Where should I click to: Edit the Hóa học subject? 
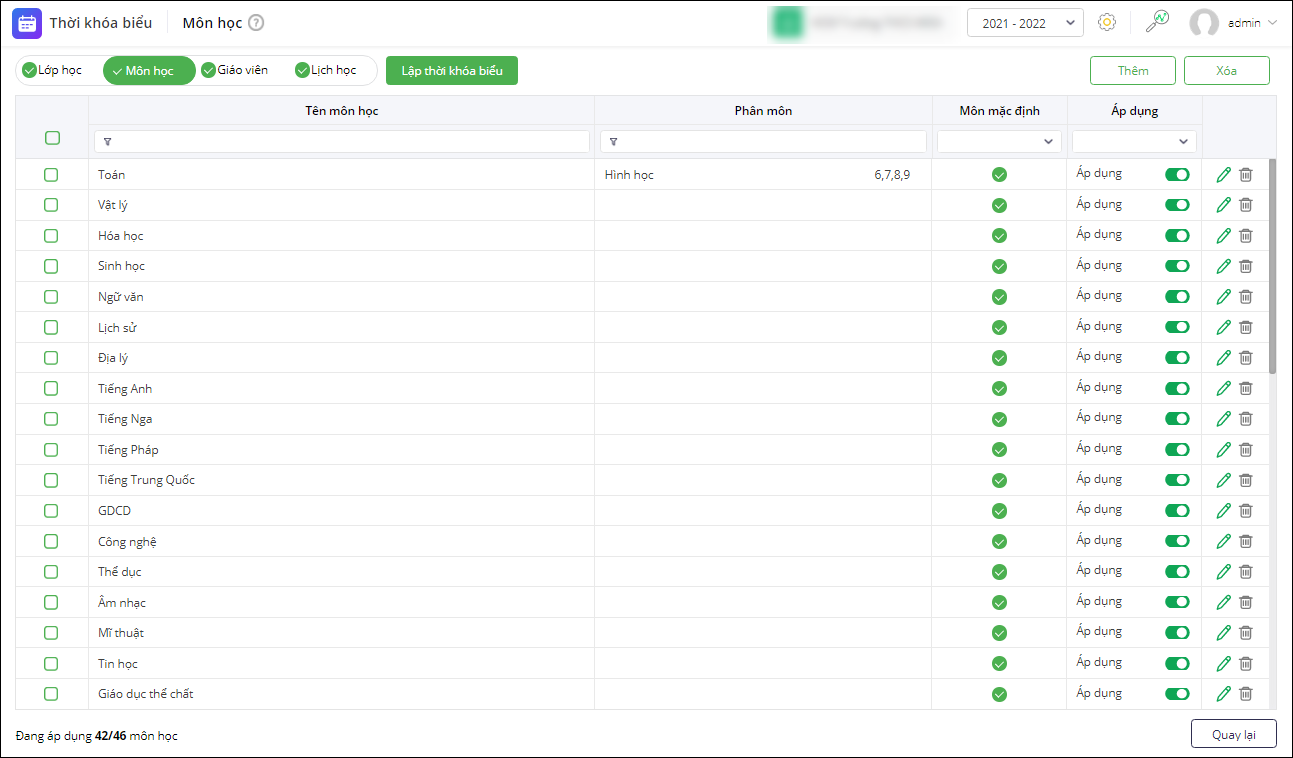[x=1223, y=236]
